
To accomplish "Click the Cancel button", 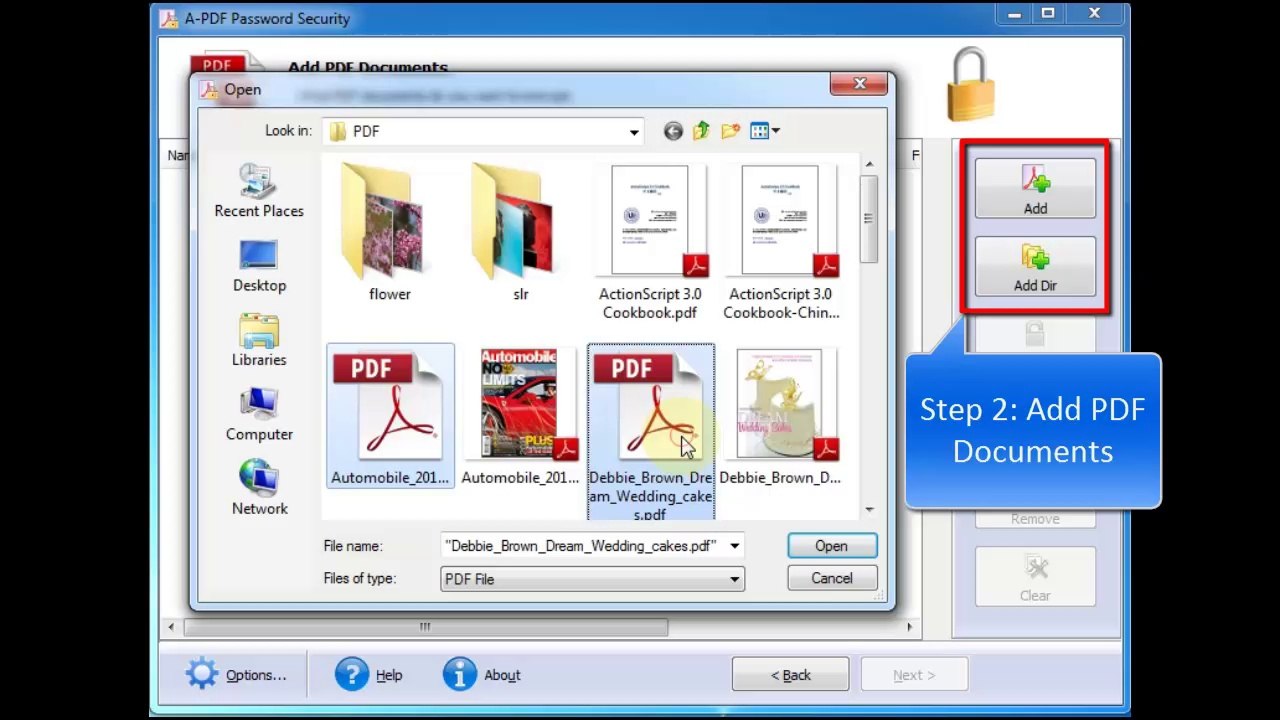I will click(832, 578).
